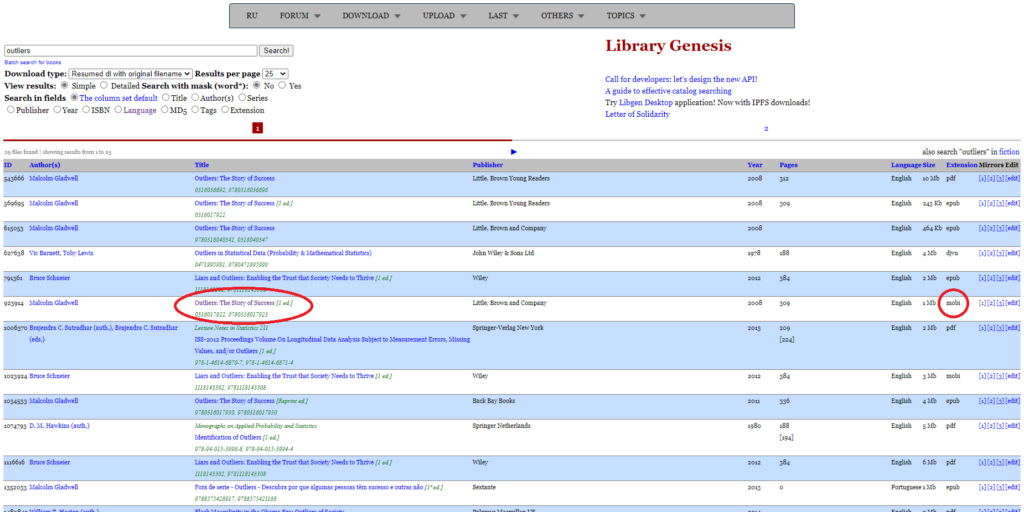Choose No for search with mask
The height and width of the screenshot is (512, 1024).
257,86
